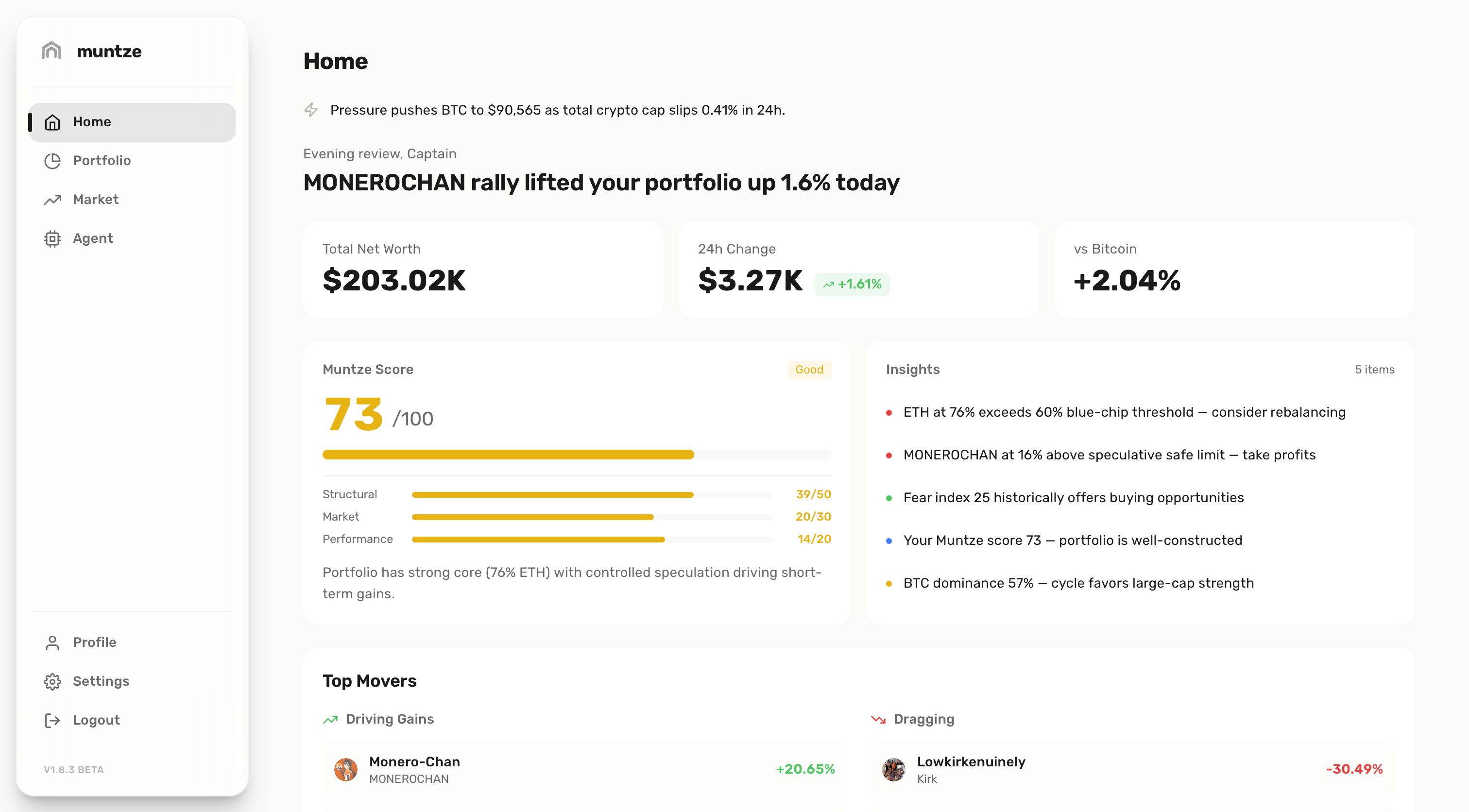Click the muntze logo icon
This screenshot has width=1469, height=812.
point(51,51)
